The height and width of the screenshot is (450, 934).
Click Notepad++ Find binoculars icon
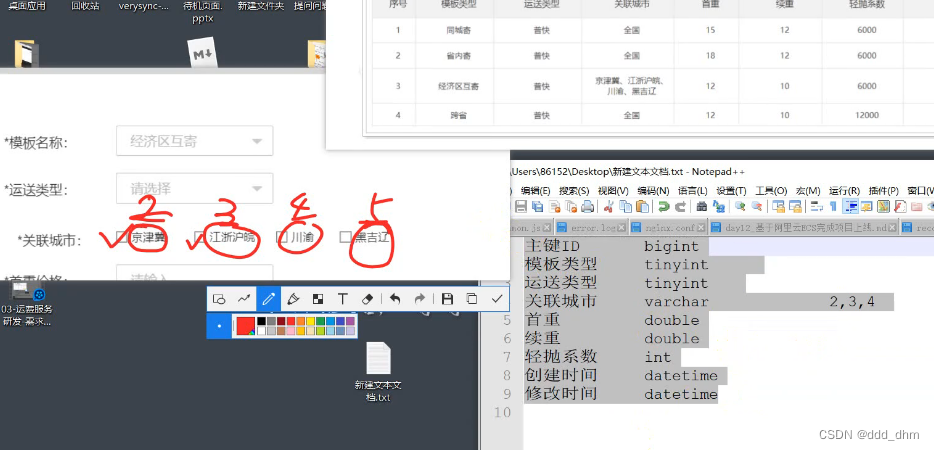702,206
